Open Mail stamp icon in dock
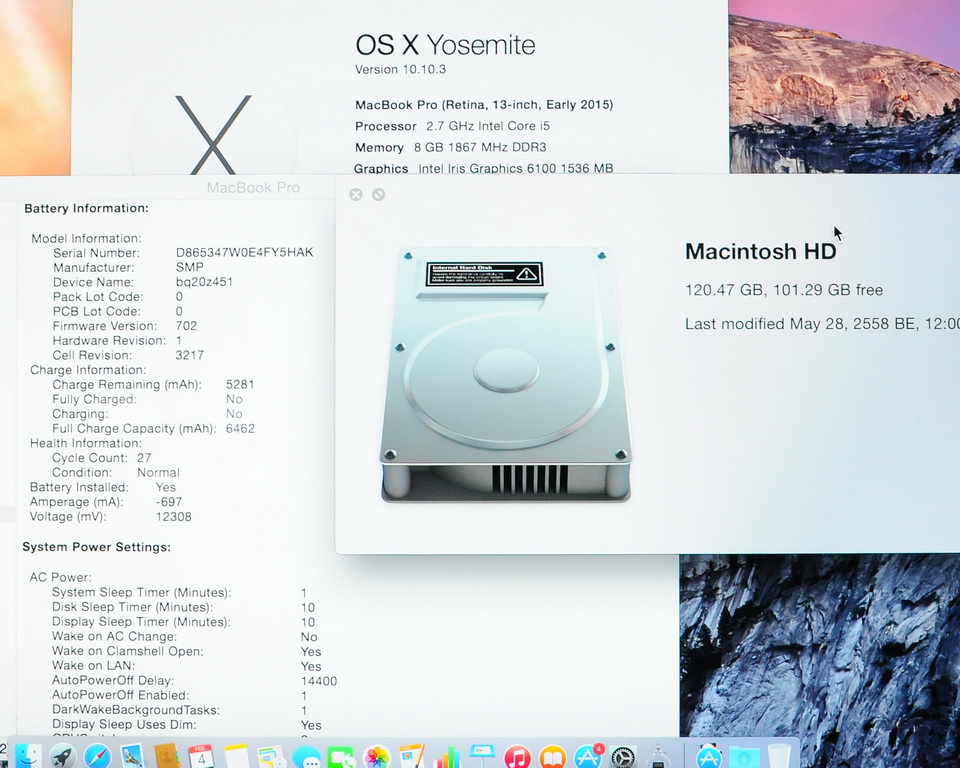Image resolution: width=960 pixels, height=768 pixels. tap(132, 756)
